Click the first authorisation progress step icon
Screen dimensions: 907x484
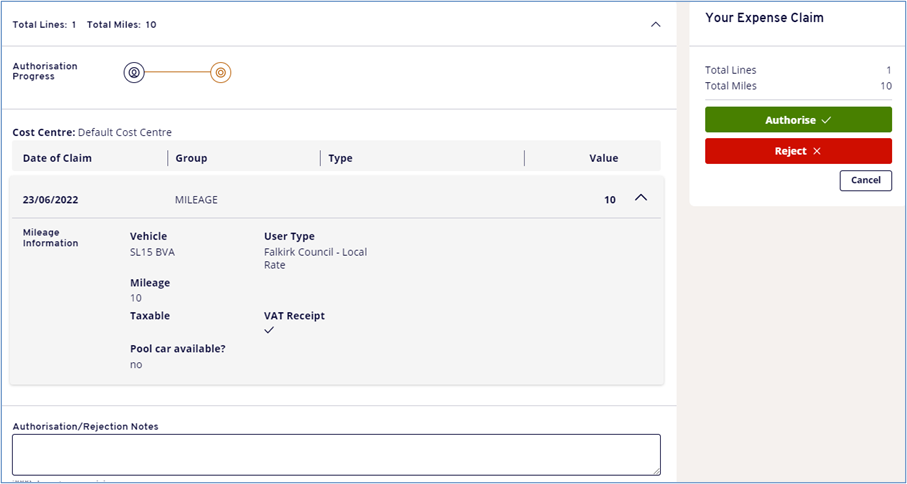[x=134, y=72]
